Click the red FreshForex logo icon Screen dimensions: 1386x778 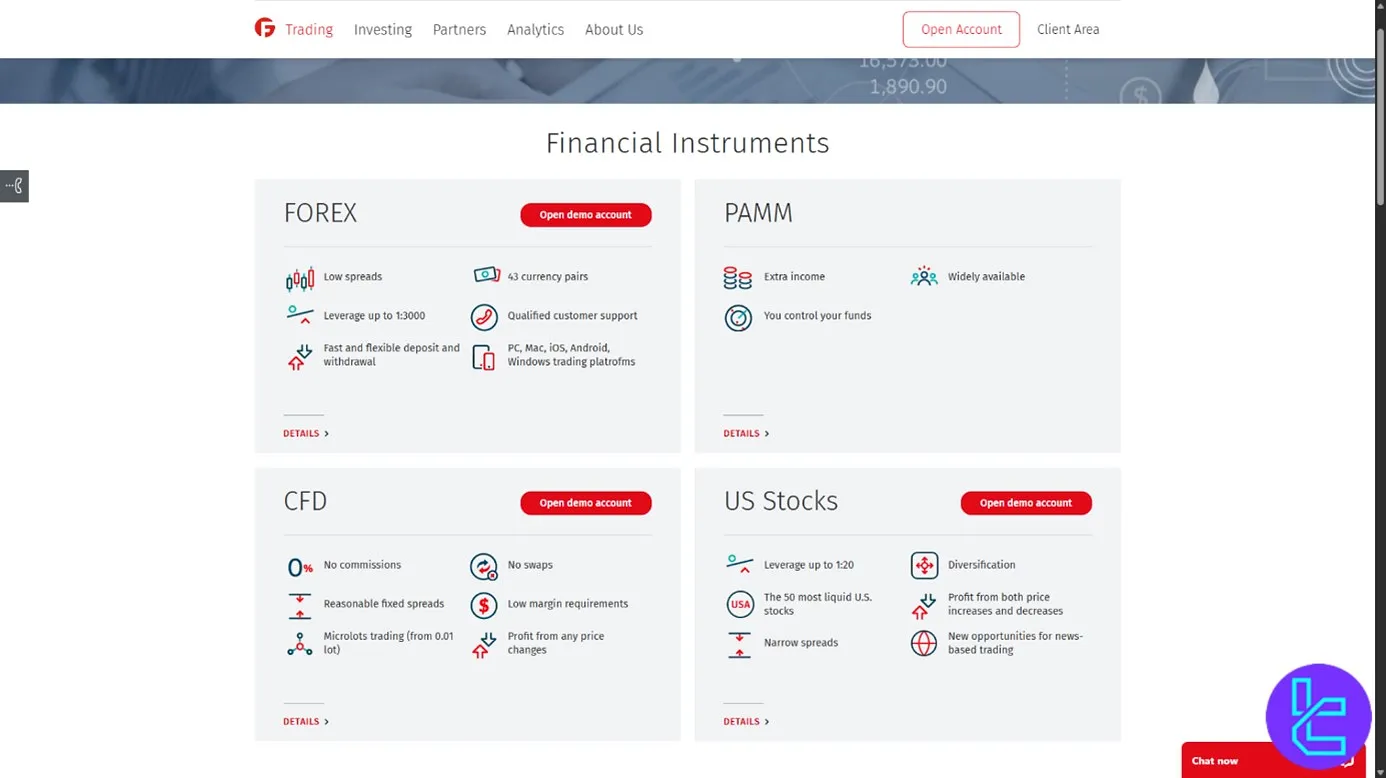pyautogui.click(x=265, y=29)
